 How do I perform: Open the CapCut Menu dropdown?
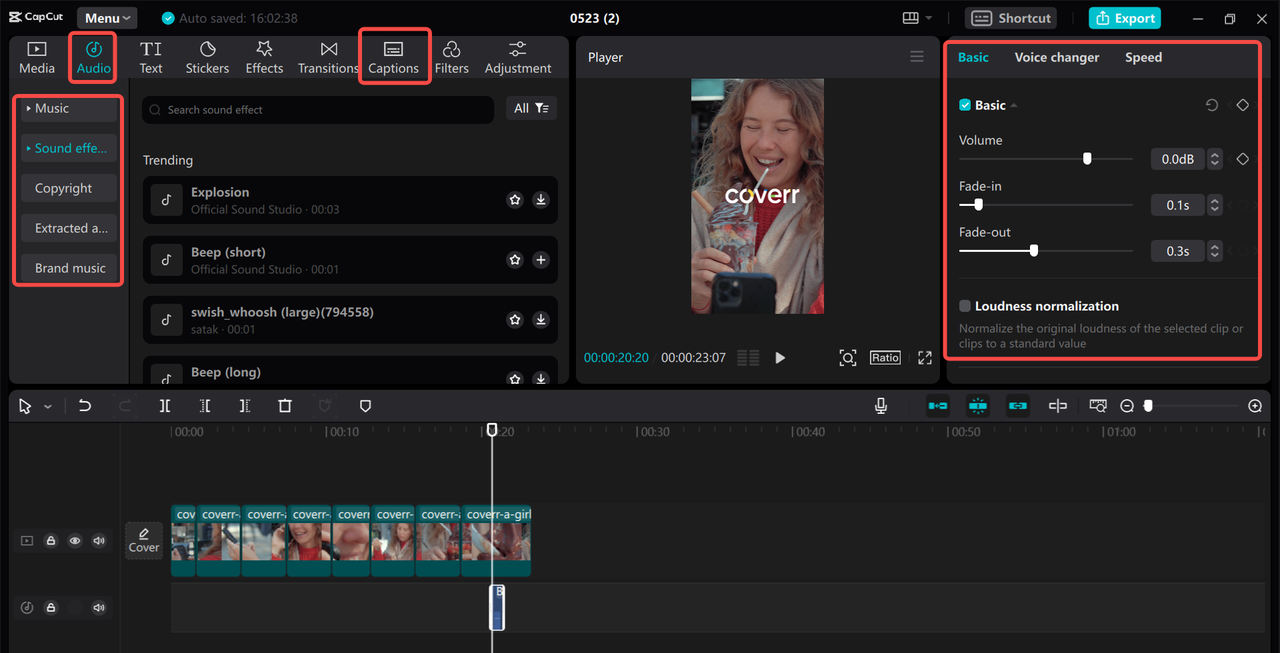coord(107,18)
